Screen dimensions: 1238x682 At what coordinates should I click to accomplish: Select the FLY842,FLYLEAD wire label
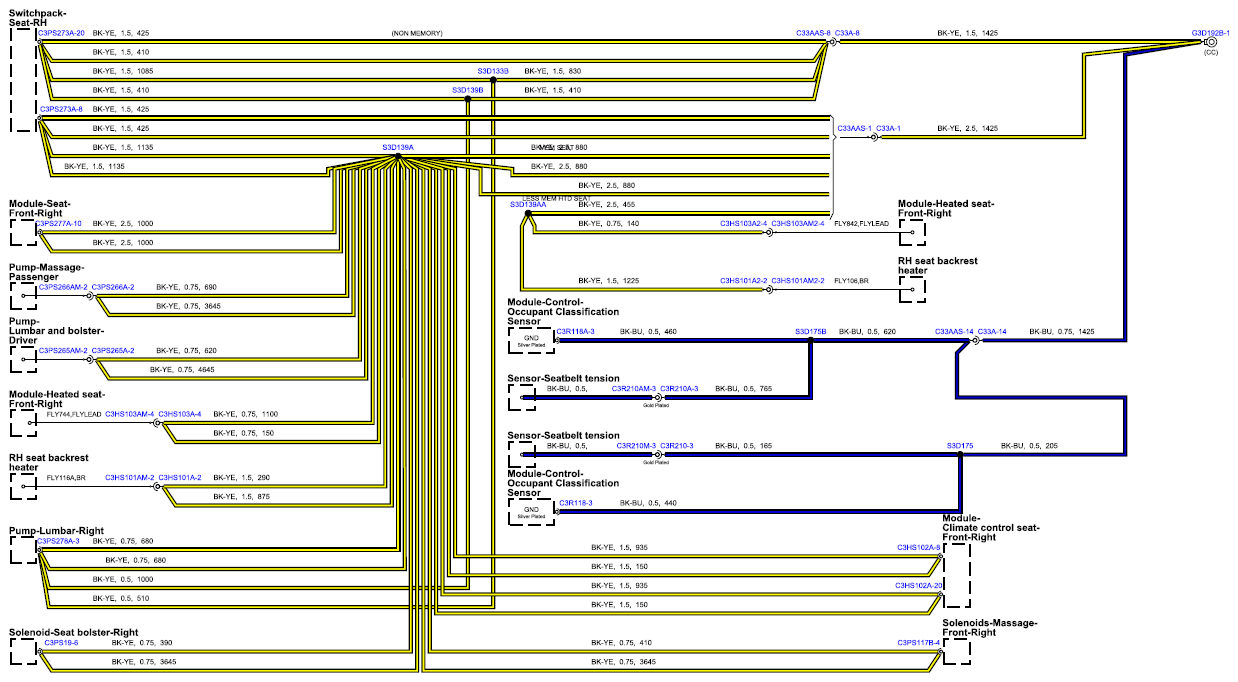click(862, 223)
